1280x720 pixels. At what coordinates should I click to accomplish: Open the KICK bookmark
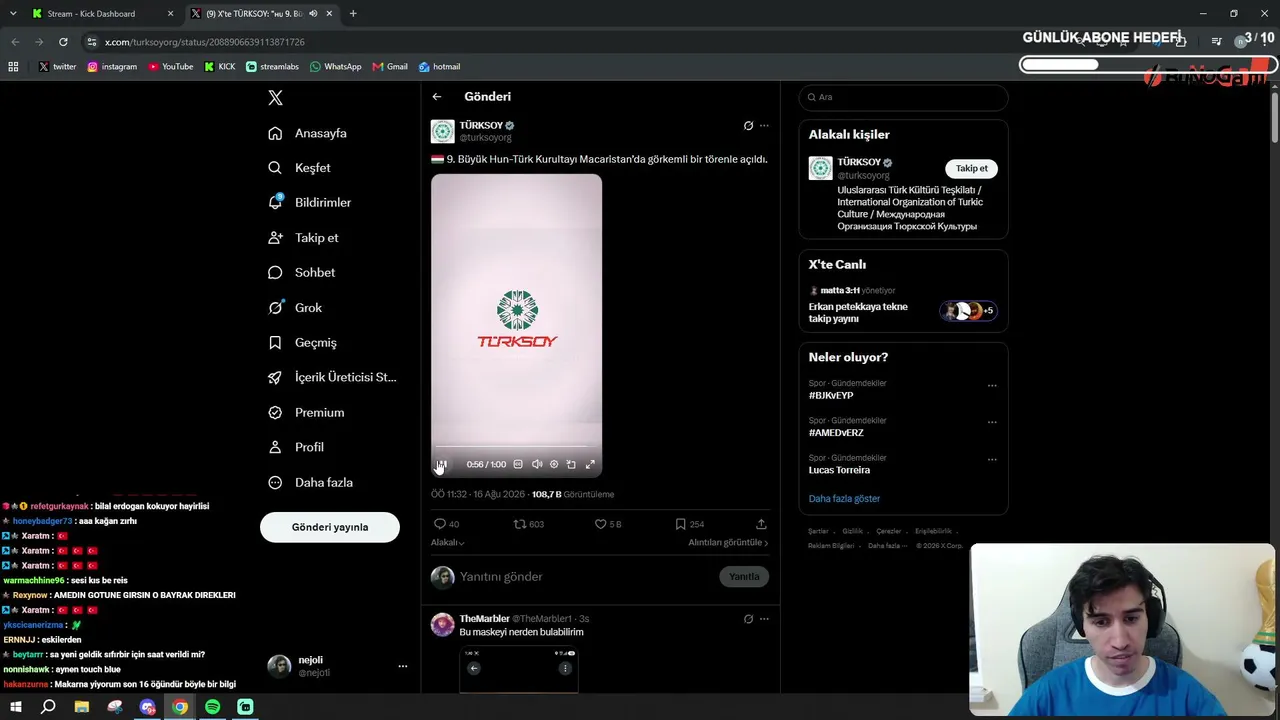220,67
